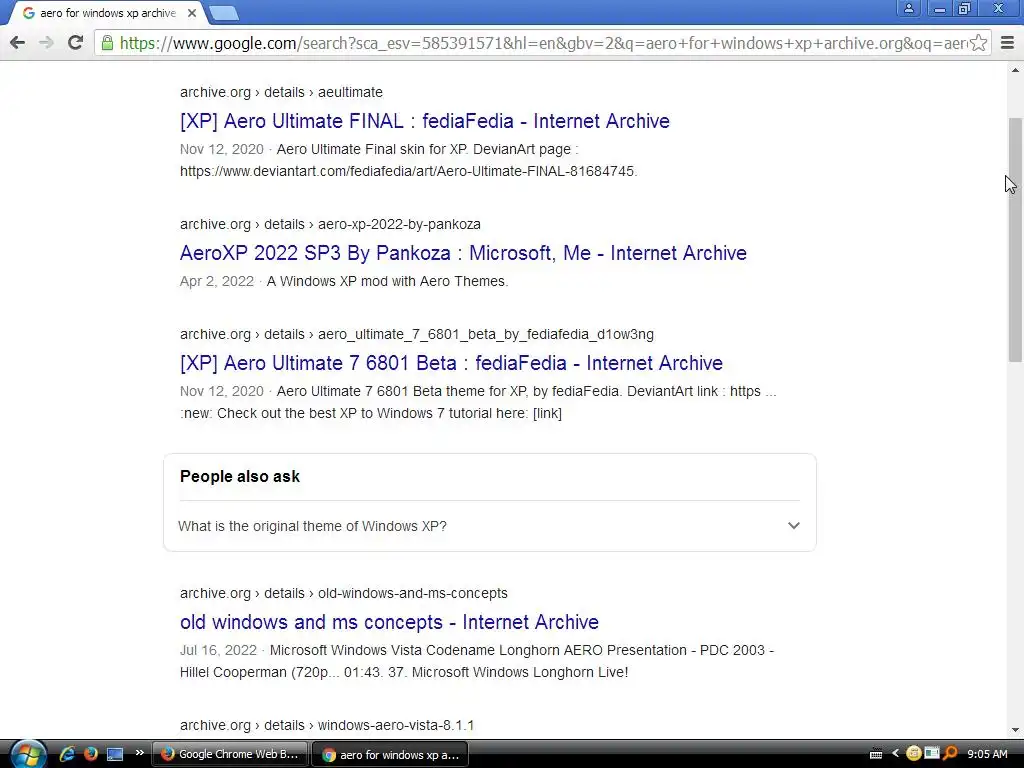This screenshot has width=1024, height=768.
Task: Click the deviantart.com URL snippet text
Action: tap(408, 171)
